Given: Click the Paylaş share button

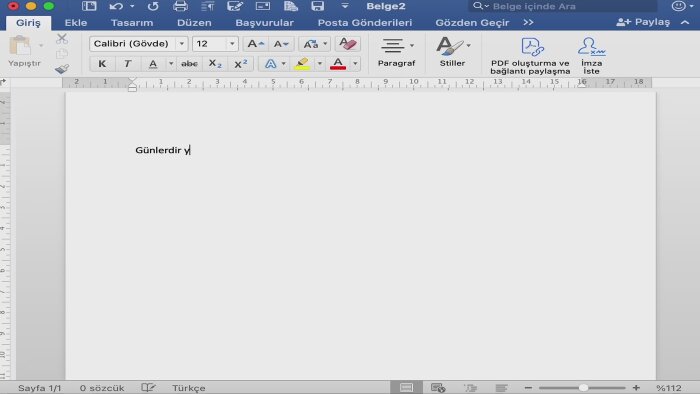Looking at the screenshot, I should (643, 22).
